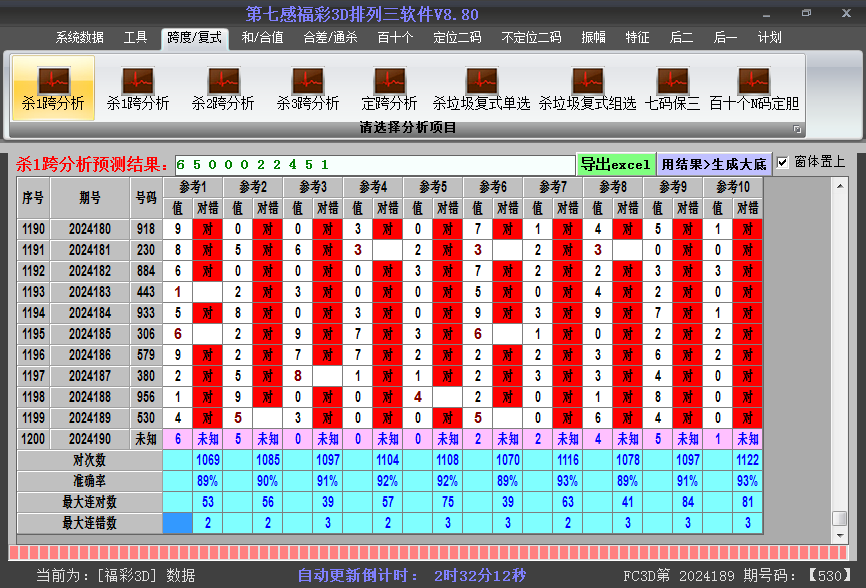Open the 定位二码 tab
This screenshot has width=866, height=588.
point(457,38)
